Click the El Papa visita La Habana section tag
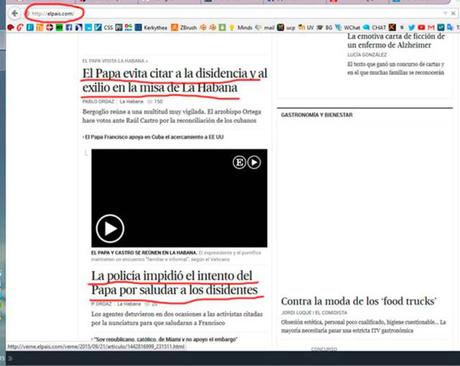Viewport: 460px width, 366px height. 115,61
